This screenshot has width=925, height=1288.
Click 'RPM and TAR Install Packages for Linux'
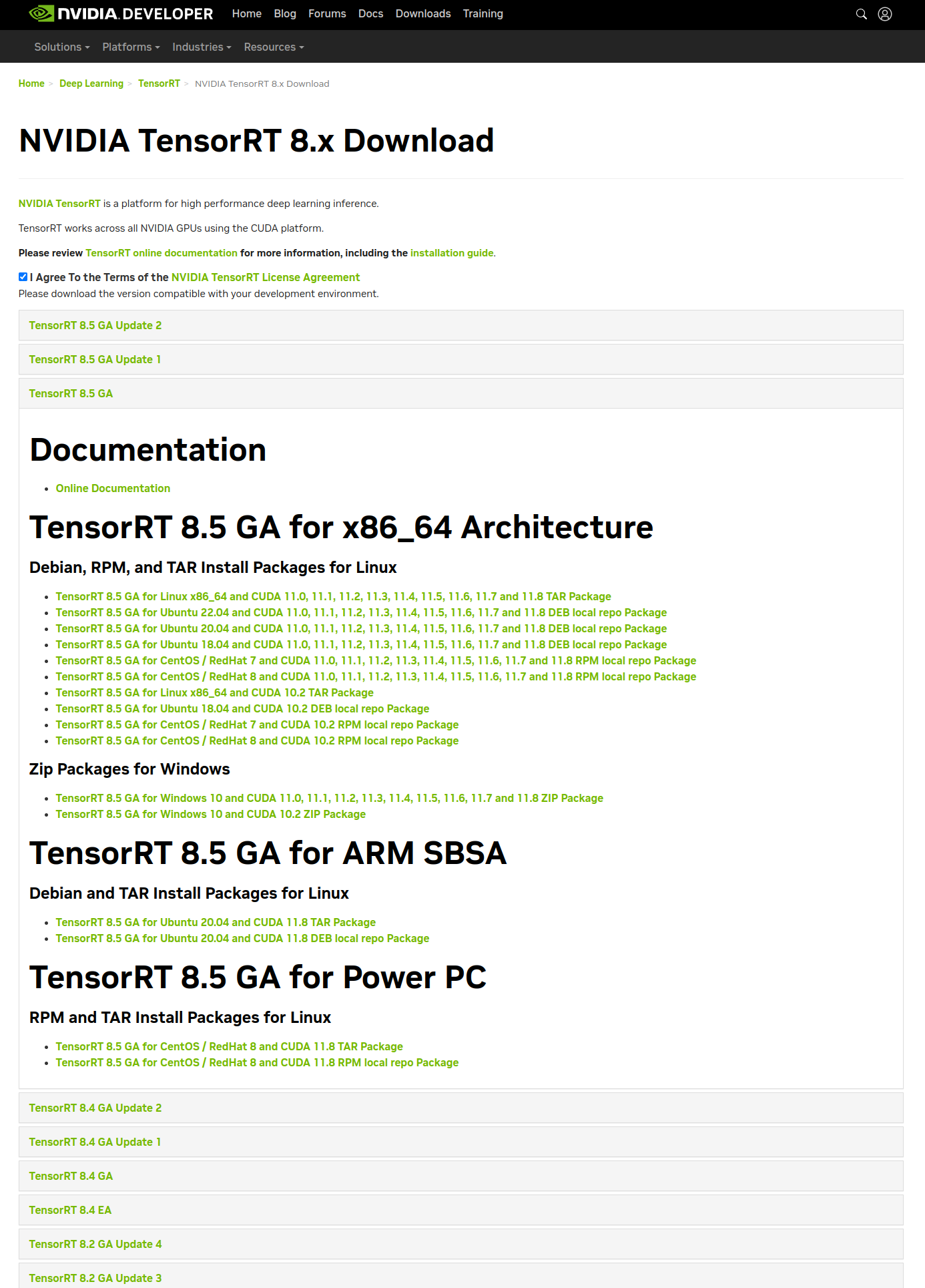[180, 1018]
